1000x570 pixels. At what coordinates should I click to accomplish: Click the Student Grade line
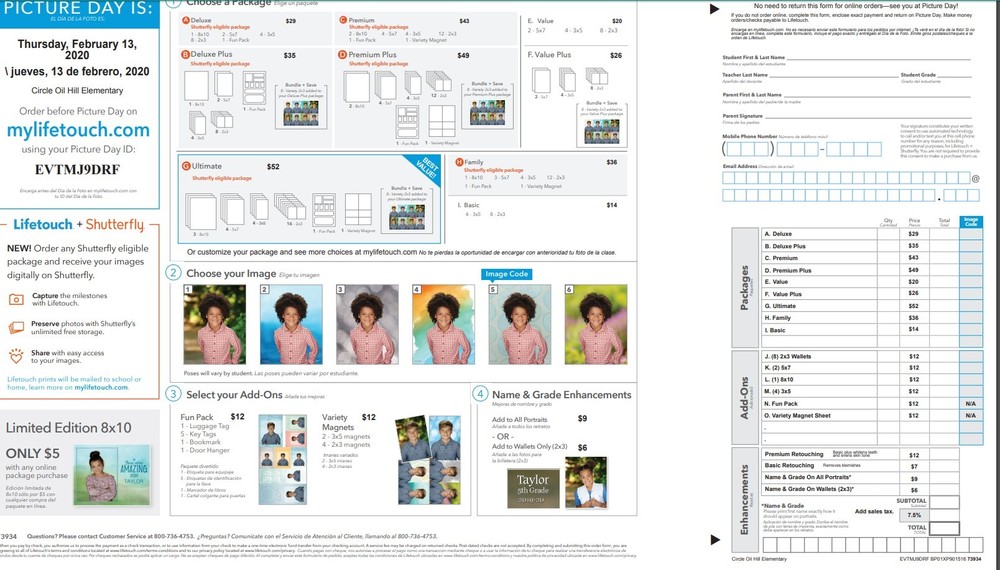click(954, 75)
